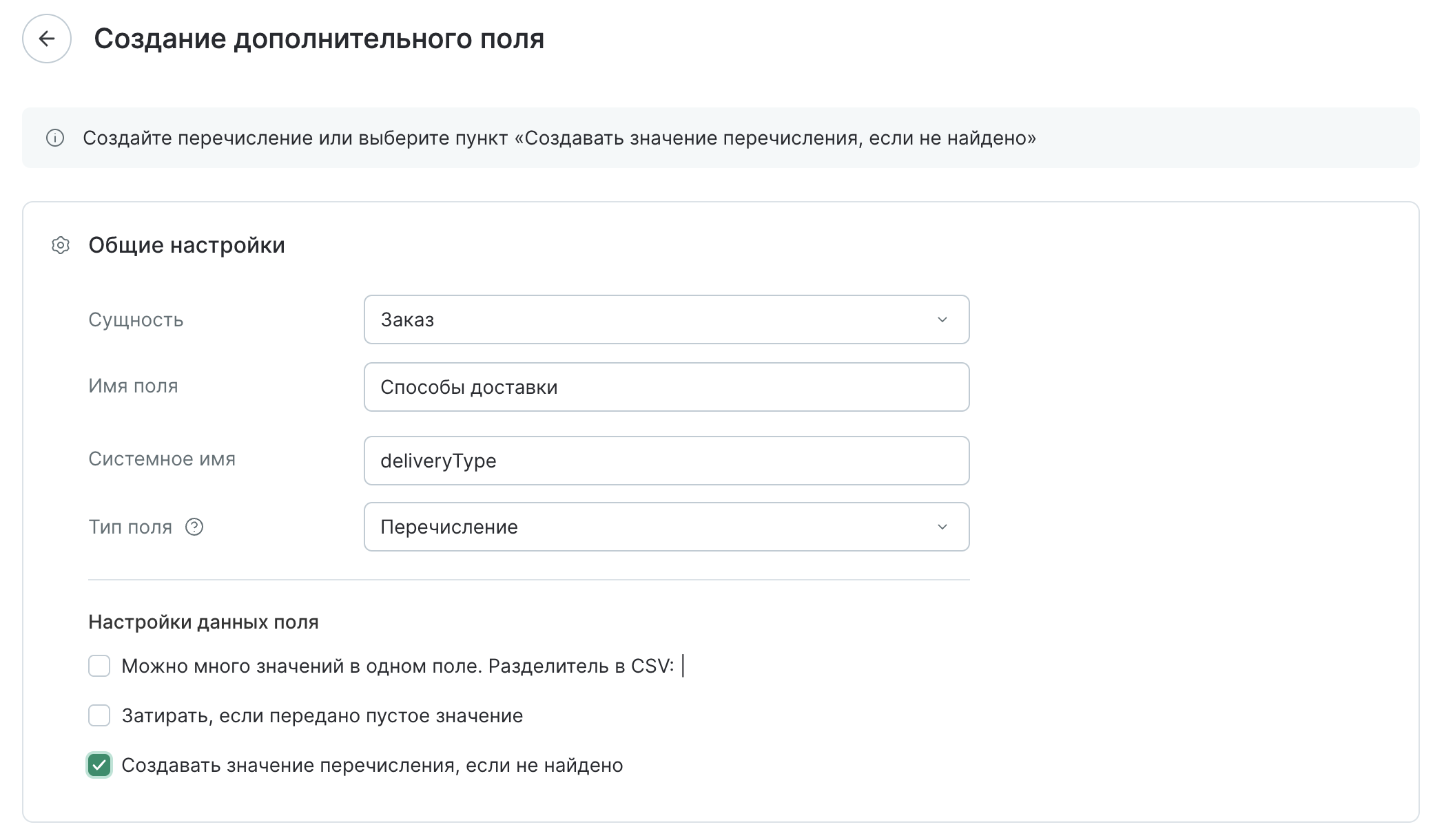Uncheck «Создавать значение перечисления, если не найдено»
This screenshot has width=1444, height=840.
coord(99,765)
